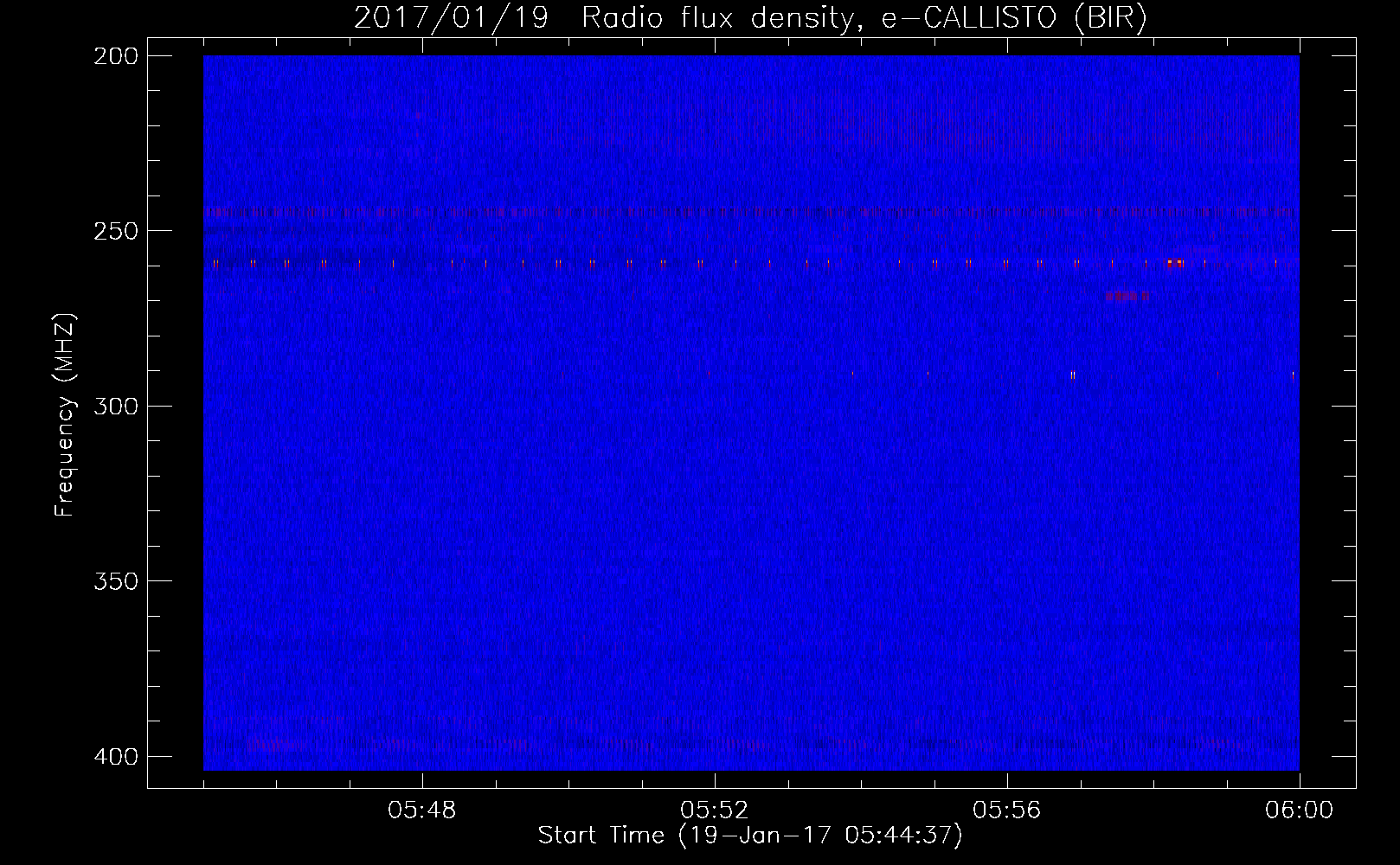The height and width of the screenshot is (865, 1400).
Task: Click the 05:56 time tick label
Action: click(1007, 811)
